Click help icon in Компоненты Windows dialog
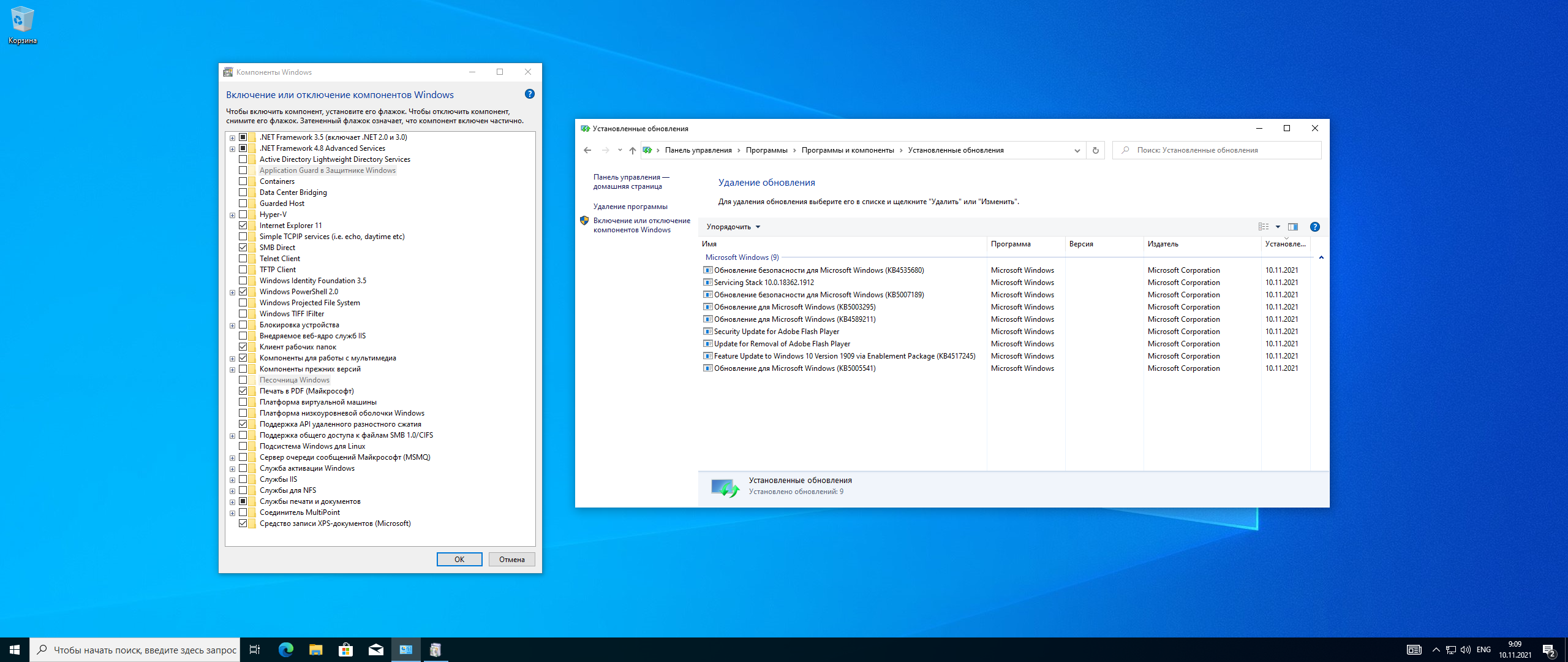1568x662 pixels. pos(530,94)
